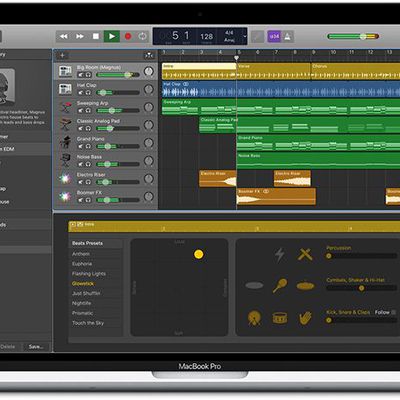Click the Rewind transport button
This screenshot has height=400, width=400.
(64, 36)
